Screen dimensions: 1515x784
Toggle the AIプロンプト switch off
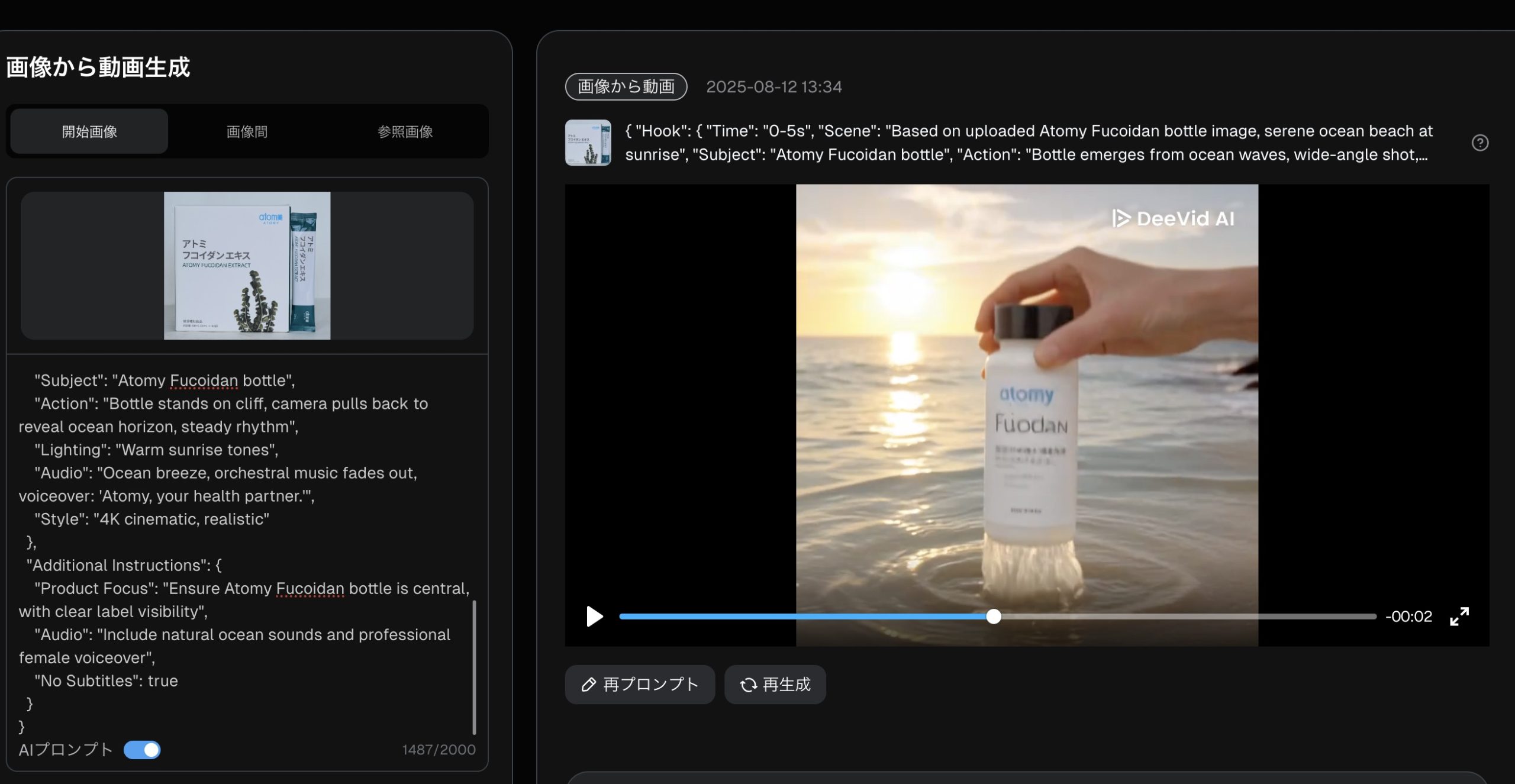coord(142,750)
